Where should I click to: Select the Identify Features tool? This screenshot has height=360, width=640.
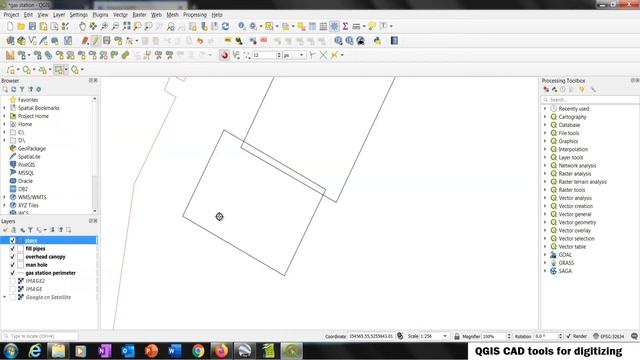(242, 27)
